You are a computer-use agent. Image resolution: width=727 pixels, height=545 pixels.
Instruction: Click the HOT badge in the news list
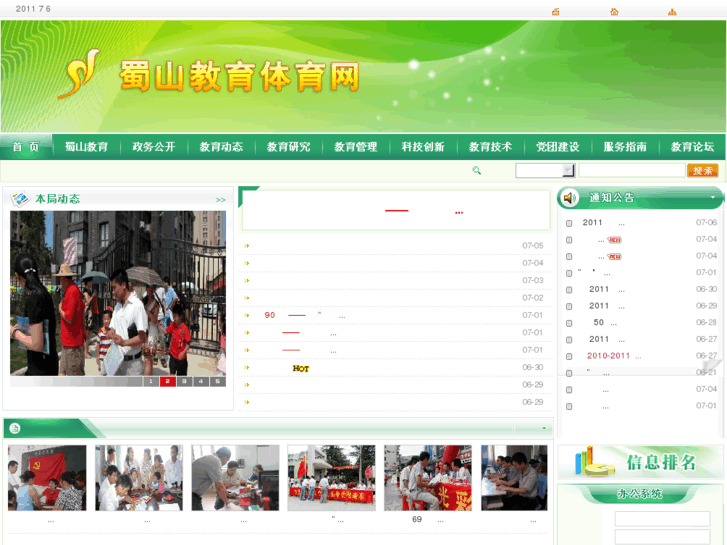300,368
